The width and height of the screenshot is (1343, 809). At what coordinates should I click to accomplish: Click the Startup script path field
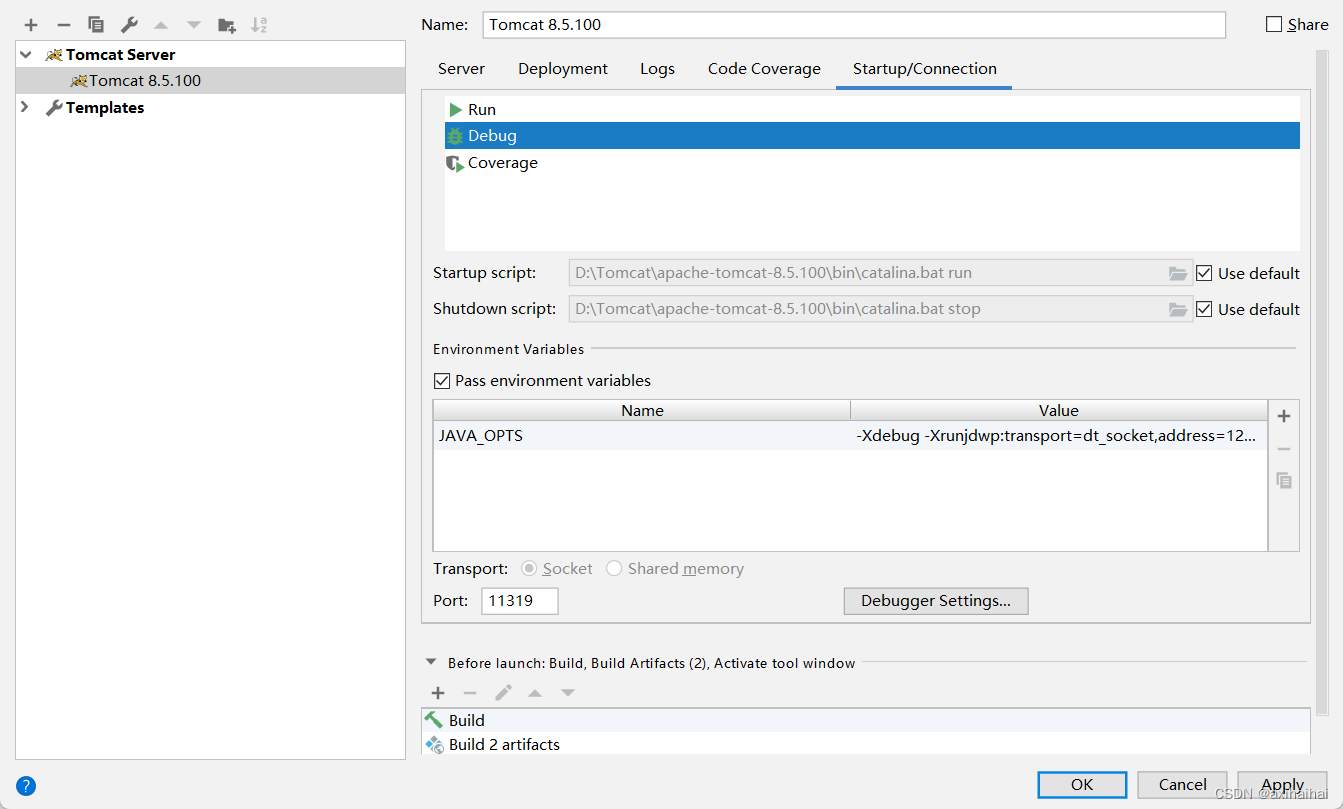pos(867,273)
